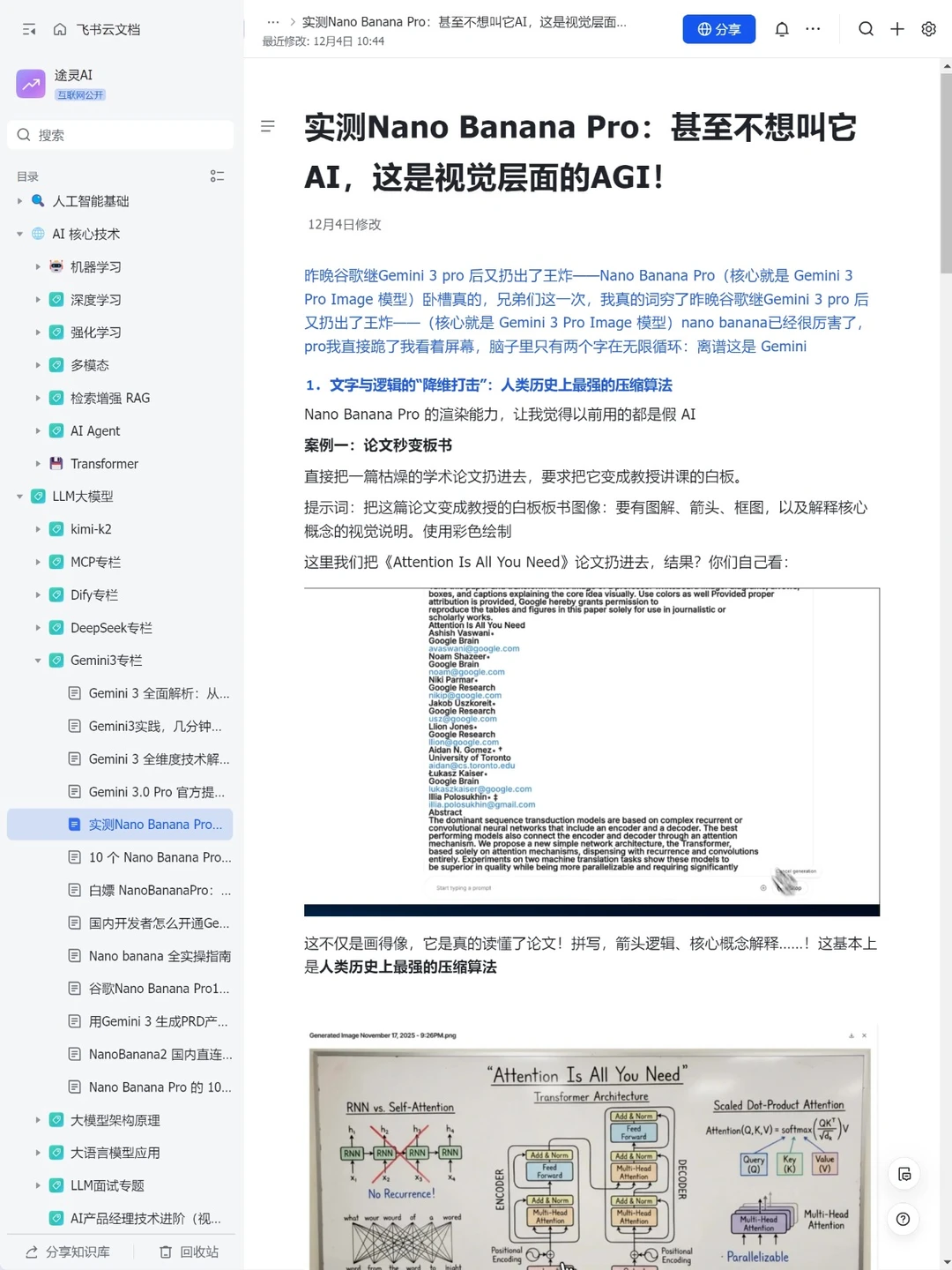Toggle the document outline icon beside the title
The image size is (952, 1270).
point(268,126)
